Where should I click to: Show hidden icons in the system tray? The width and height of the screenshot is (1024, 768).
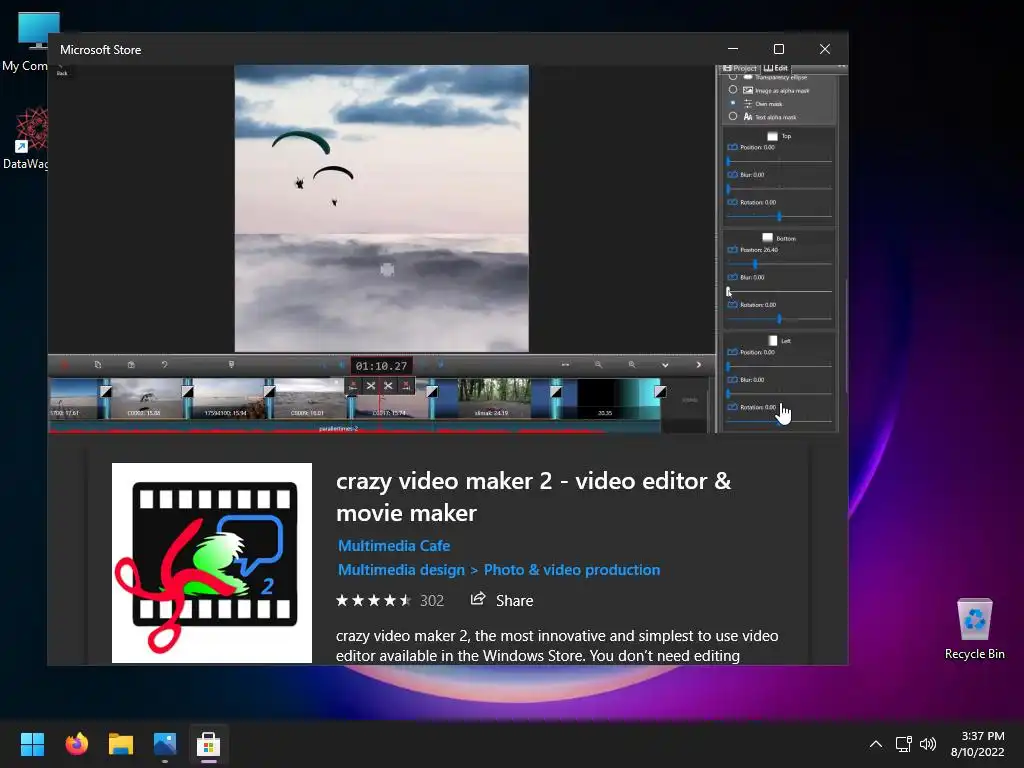pos(876,744)
